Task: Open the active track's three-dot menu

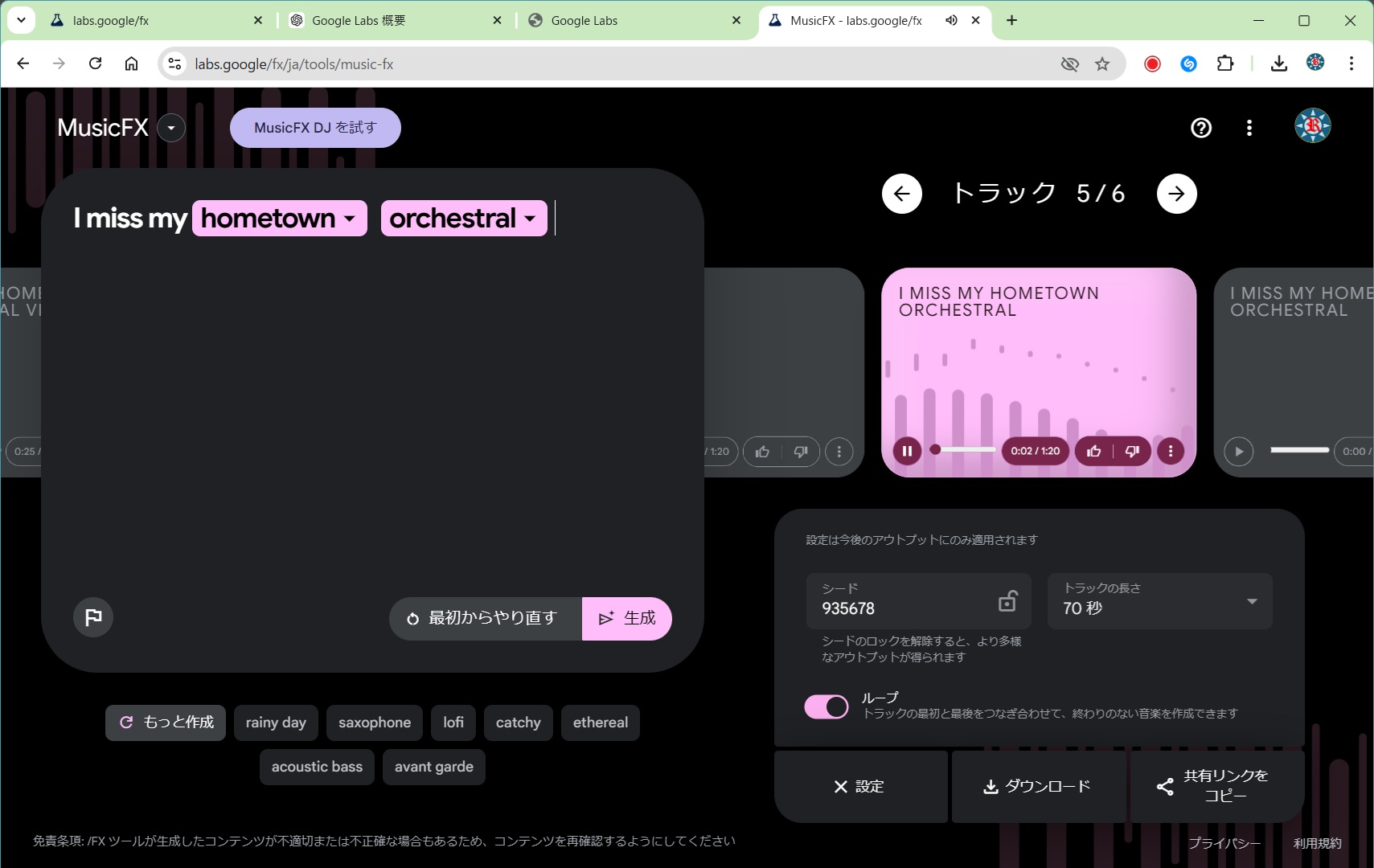Action: pyautogui.click(x=1171, y=451)
